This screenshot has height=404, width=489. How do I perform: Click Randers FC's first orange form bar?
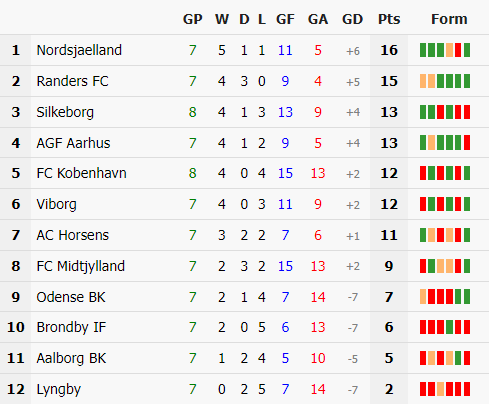(x=423, y=81)
